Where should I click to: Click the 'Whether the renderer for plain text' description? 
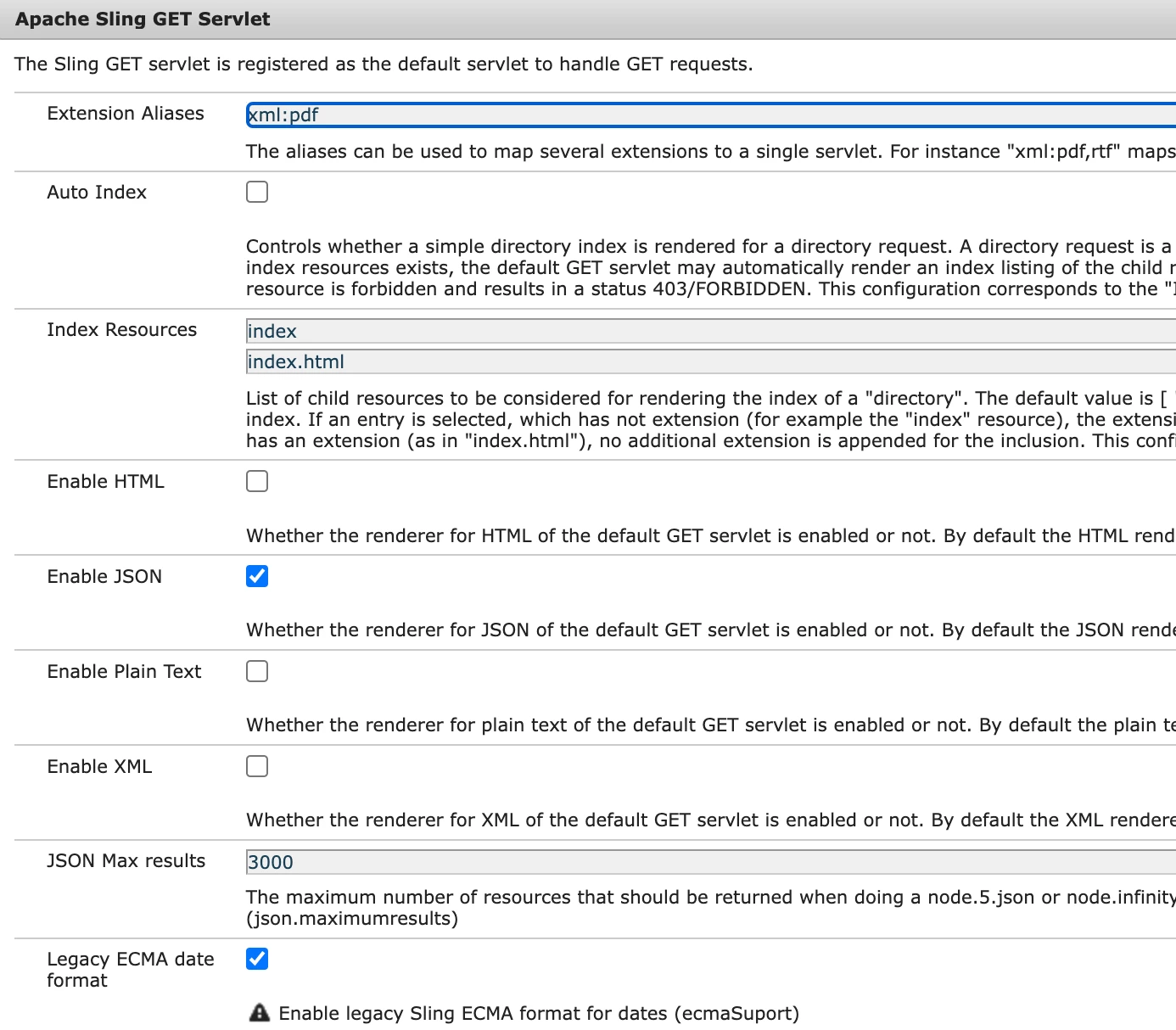point(711,725)
